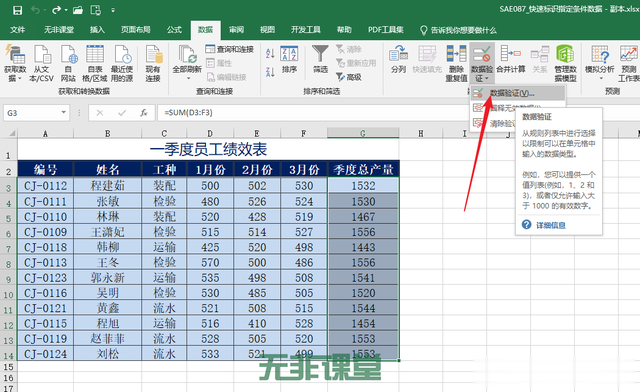Click the cancel X button beside formula bar
Viewport: 640px width, 392px height.
click(x=100, y=113)
